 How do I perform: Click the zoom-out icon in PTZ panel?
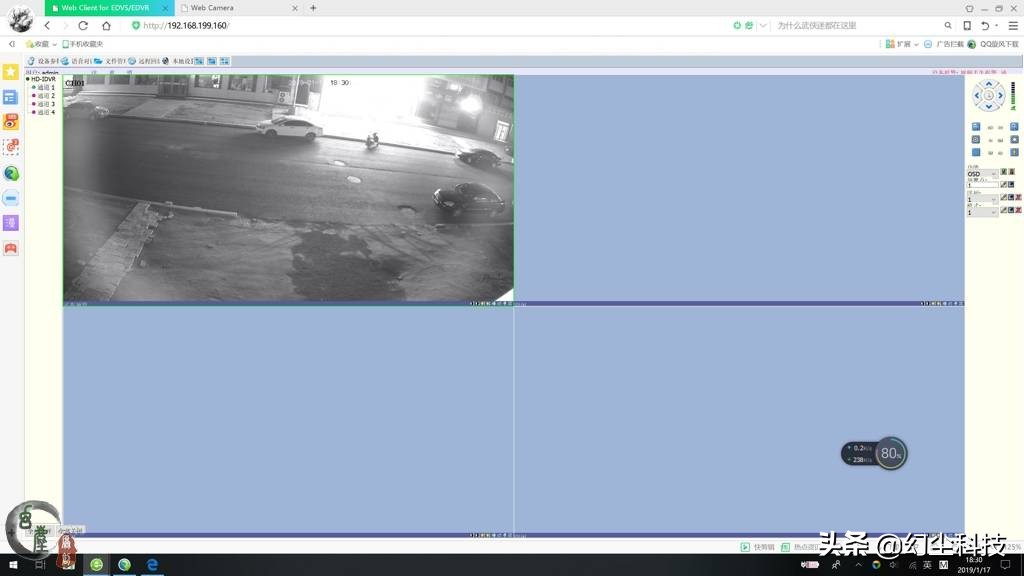coord(976,127)
